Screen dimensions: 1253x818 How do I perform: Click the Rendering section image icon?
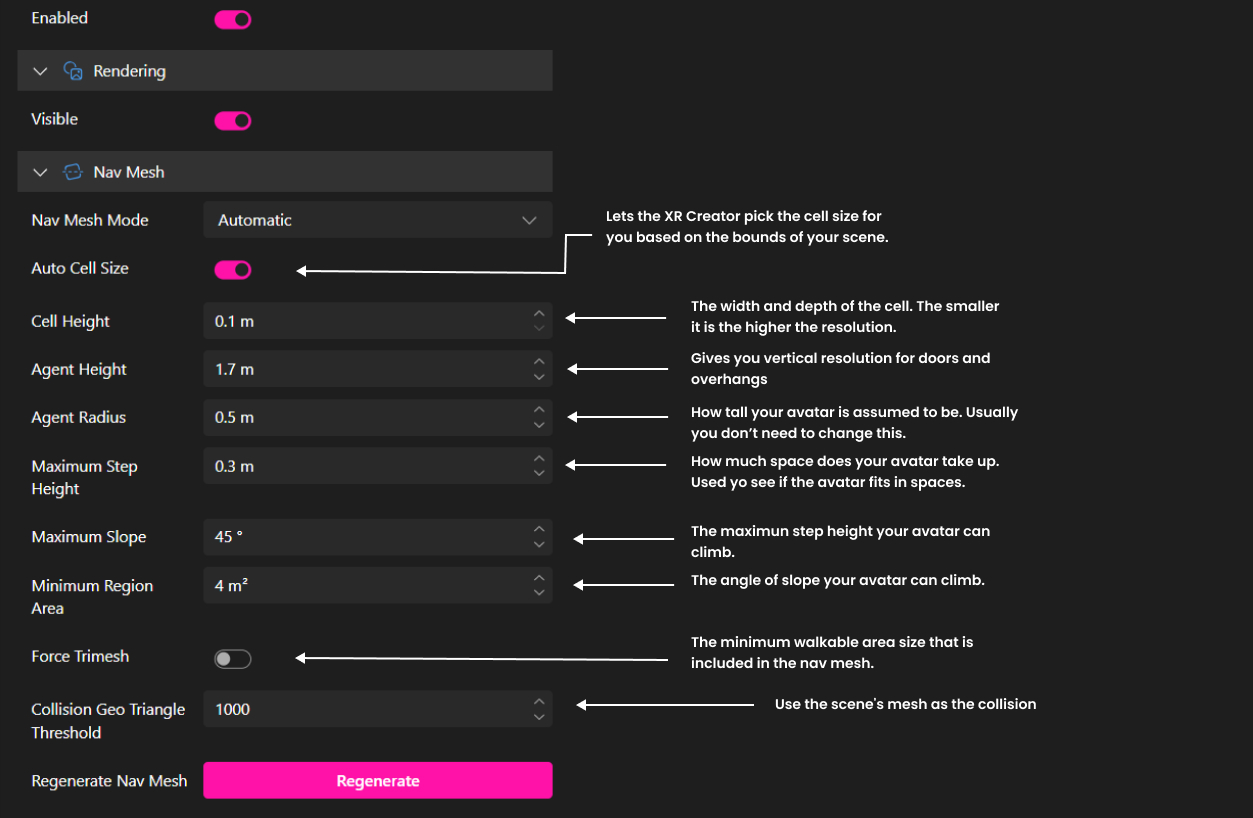[73, 71]
